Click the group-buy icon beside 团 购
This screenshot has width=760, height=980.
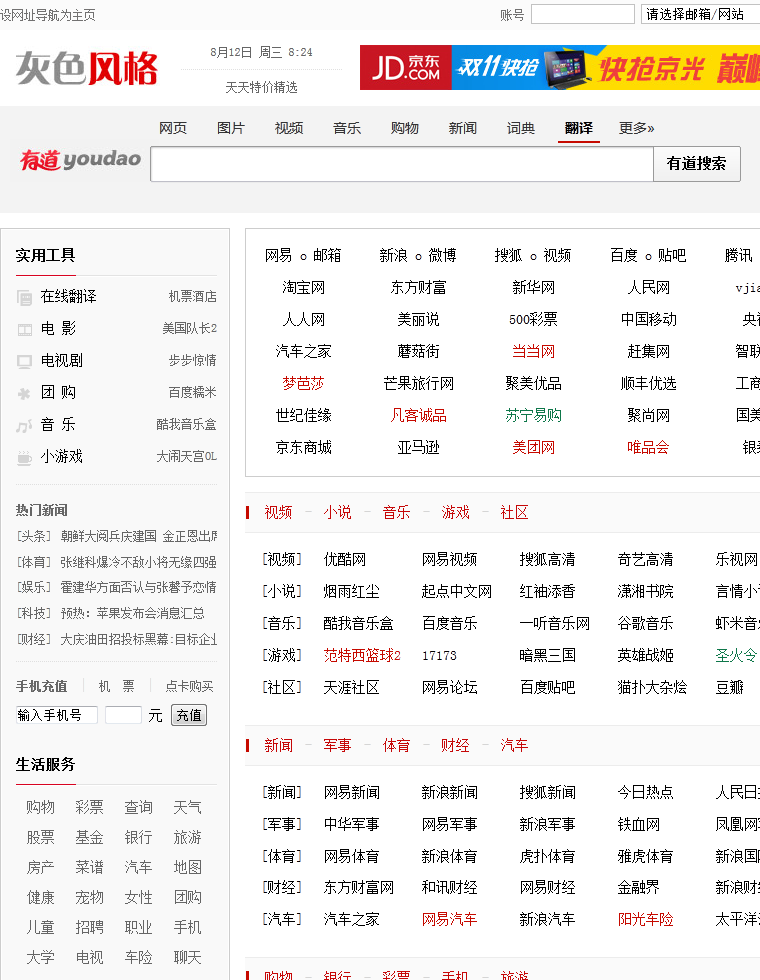(x=24, y=393)
